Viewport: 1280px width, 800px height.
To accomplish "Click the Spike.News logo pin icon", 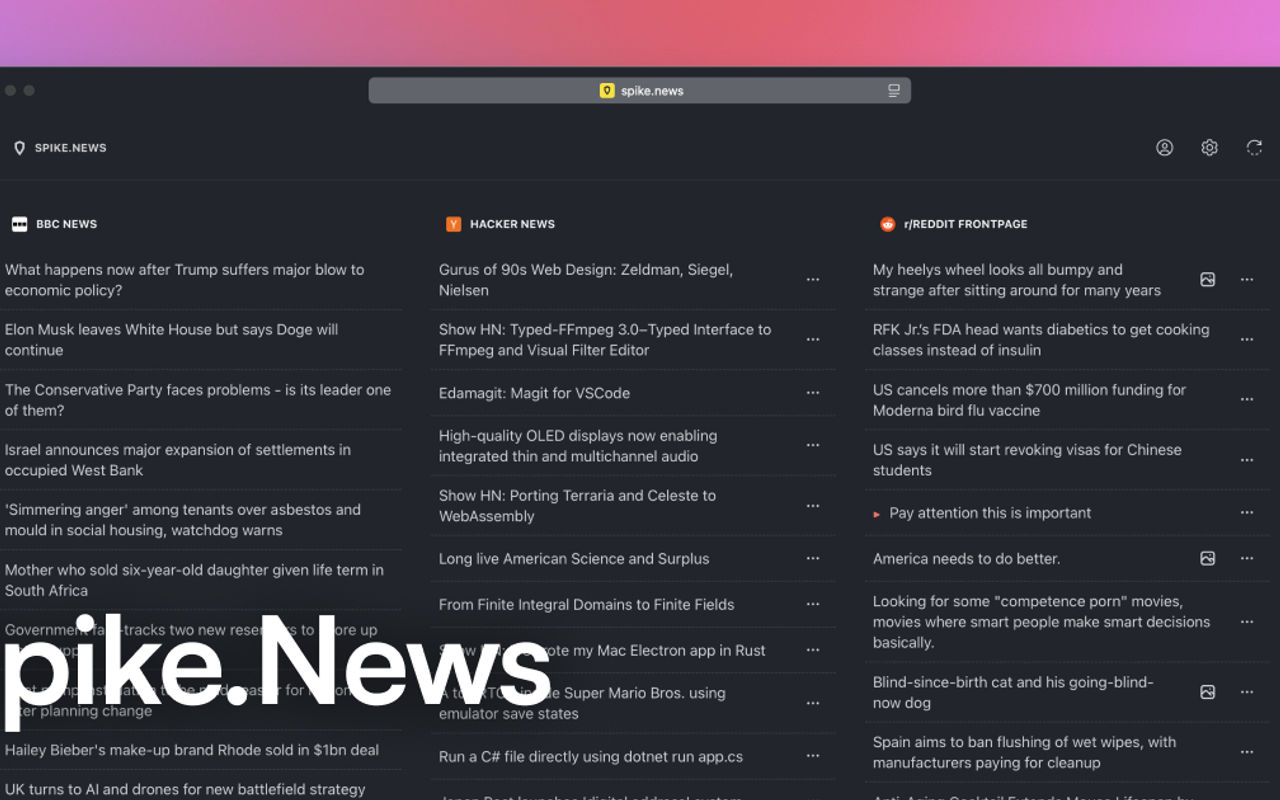I will click(x=19, y=148).
